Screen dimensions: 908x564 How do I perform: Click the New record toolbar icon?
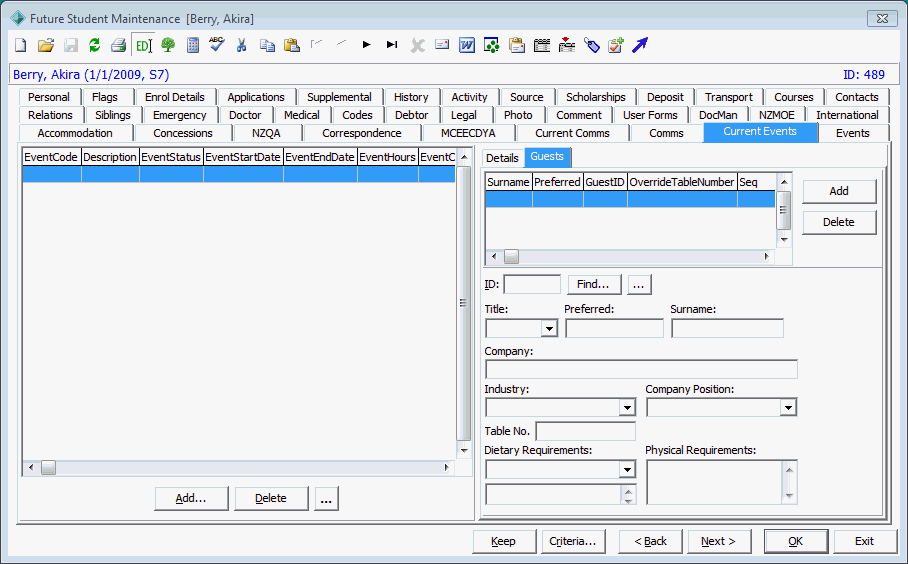(x=20, y=45)
